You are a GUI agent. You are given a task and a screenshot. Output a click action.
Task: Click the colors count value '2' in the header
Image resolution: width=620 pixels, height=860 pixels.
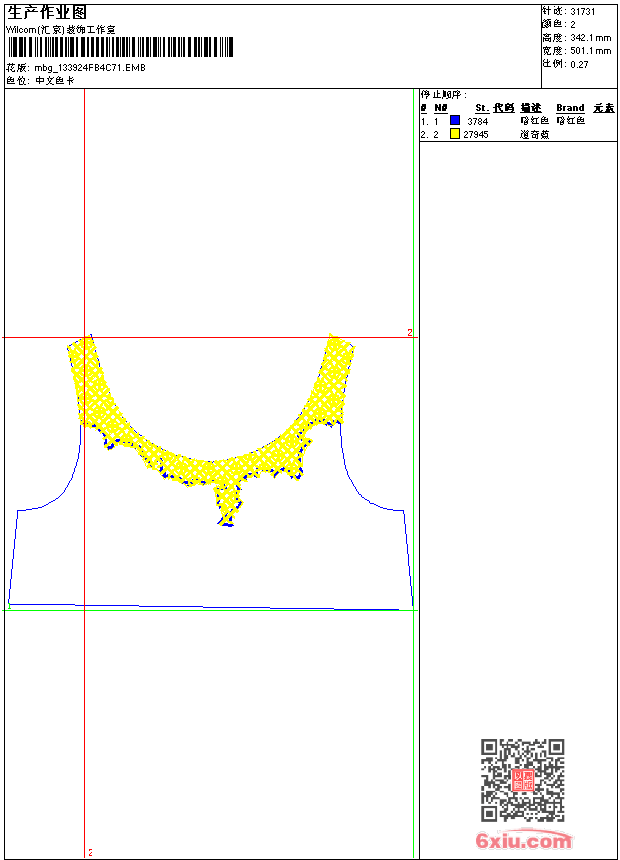[573, 25]
